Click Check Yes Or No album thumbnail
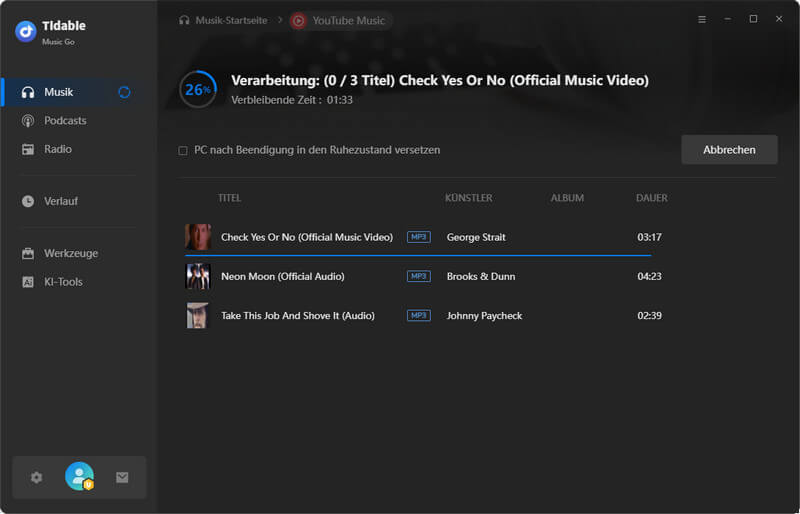This screenshot has width=800, height=514. click(x=198, y=237)
